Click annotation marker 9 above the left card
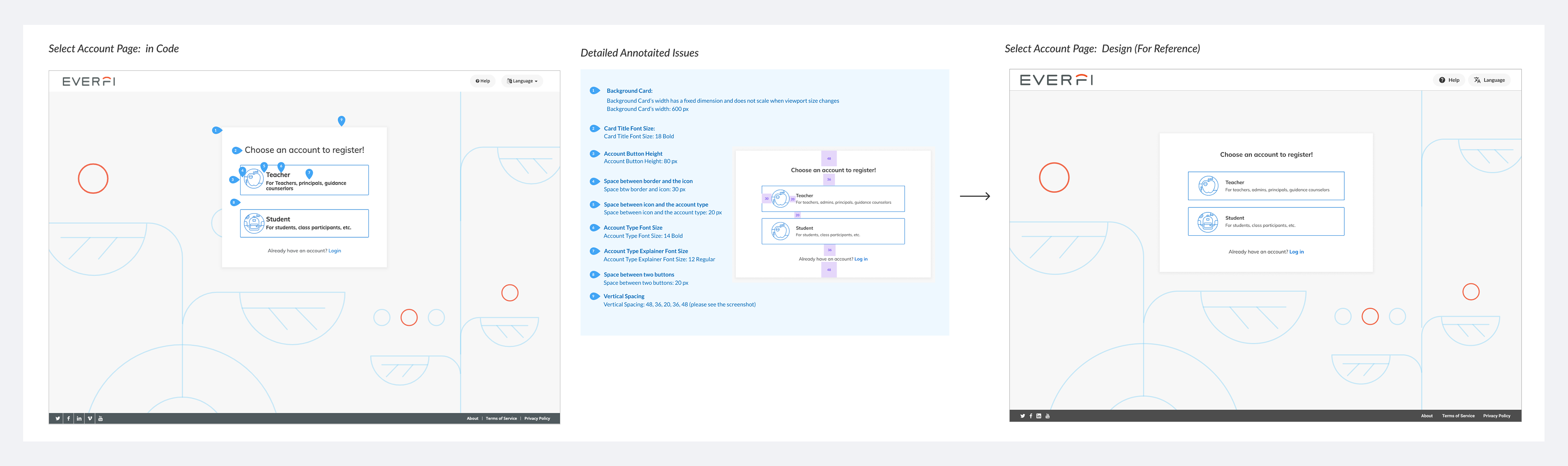The height and width of the screenshot is (466, 1568). [341, 120]
